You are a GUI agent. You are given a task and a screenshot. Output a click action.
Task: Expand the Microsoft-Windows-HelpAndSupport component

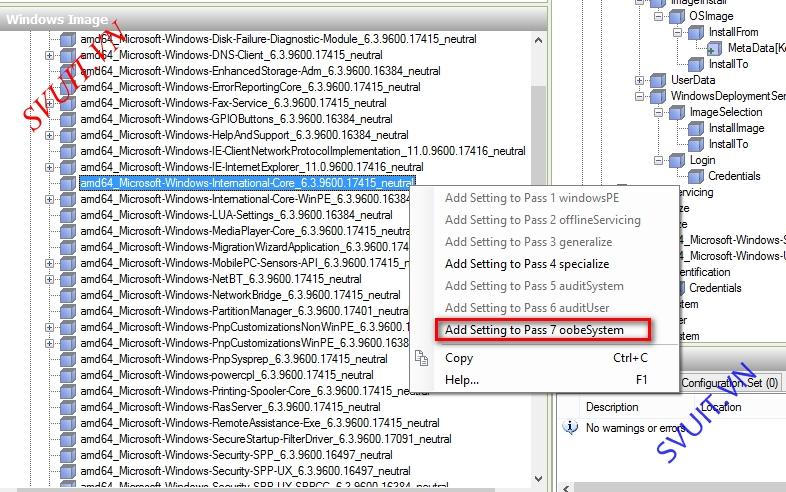pos(49,135)
